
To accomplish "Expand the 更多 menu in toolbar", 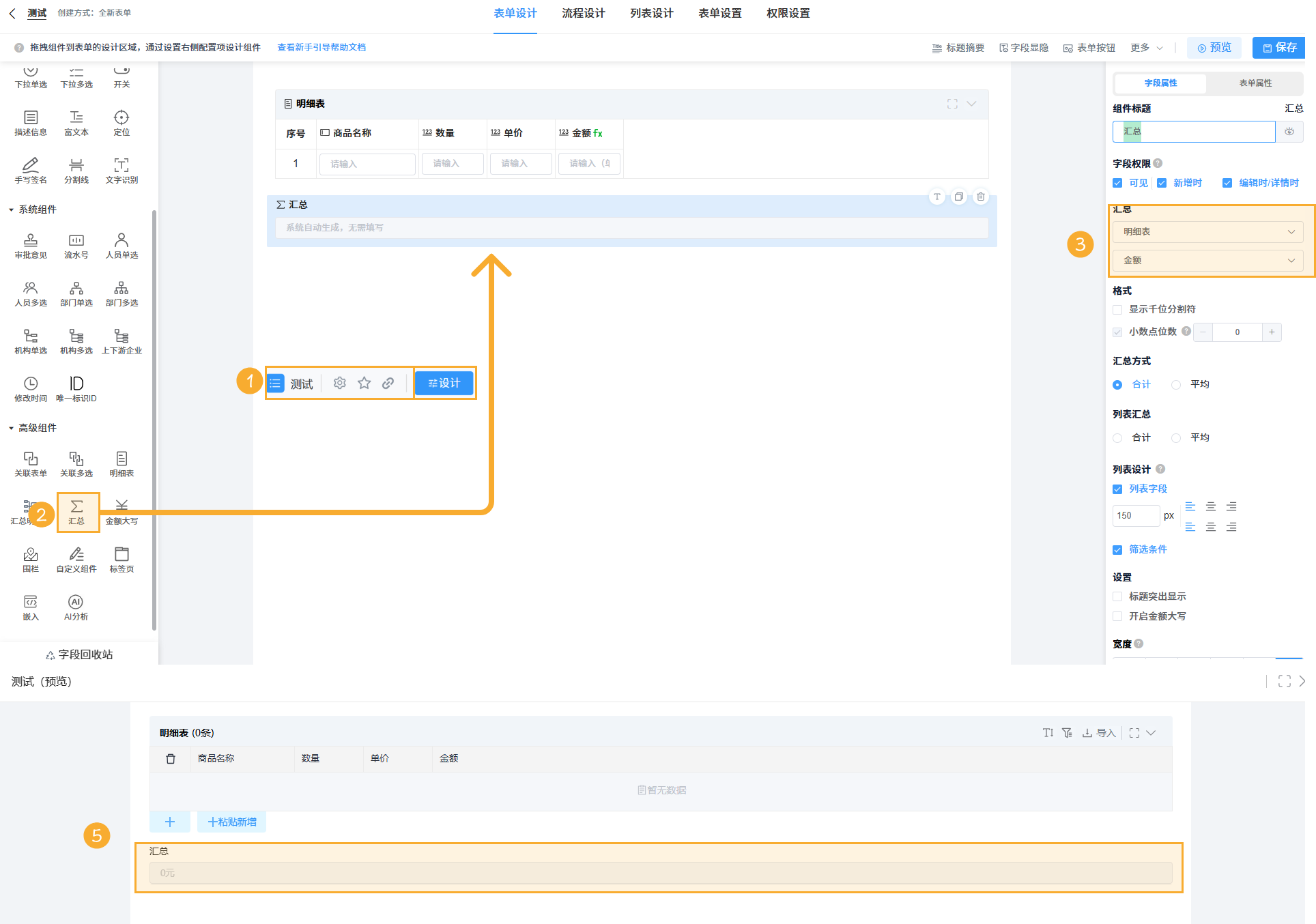I will tap(1146, 48).
